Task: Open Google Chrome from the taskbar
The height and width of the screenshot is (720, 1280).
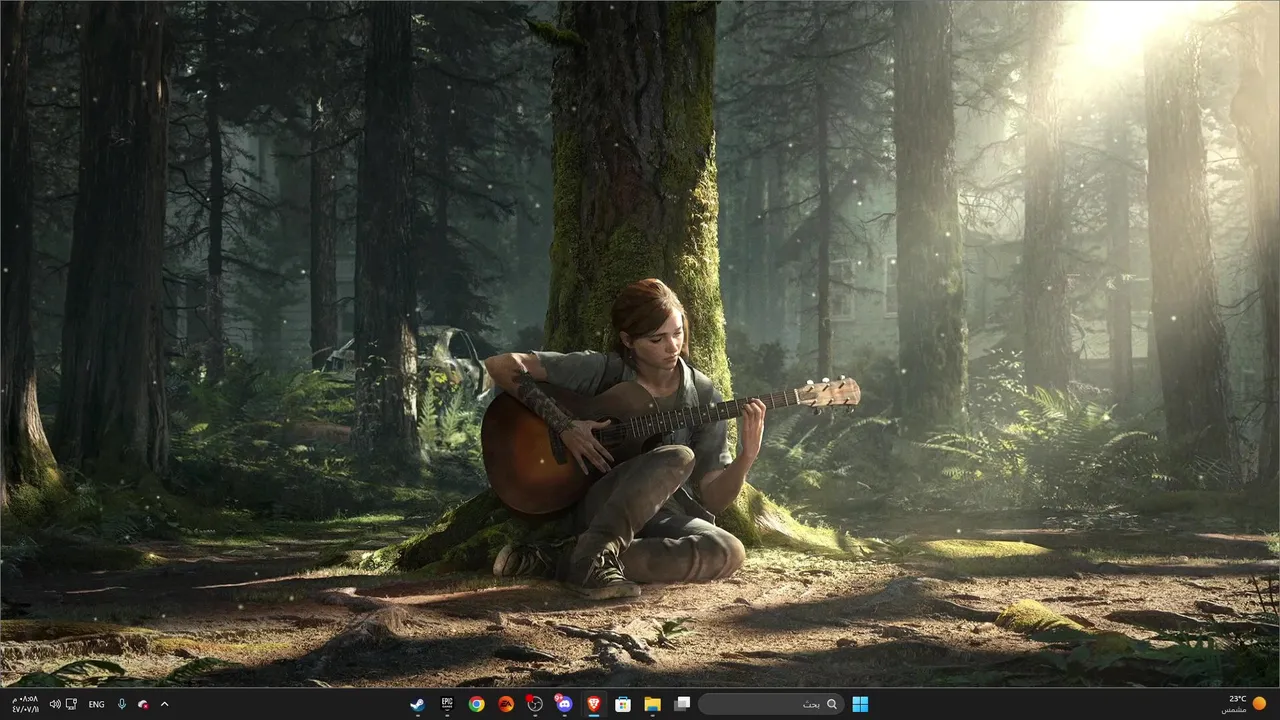Action: tap(477, 704)
